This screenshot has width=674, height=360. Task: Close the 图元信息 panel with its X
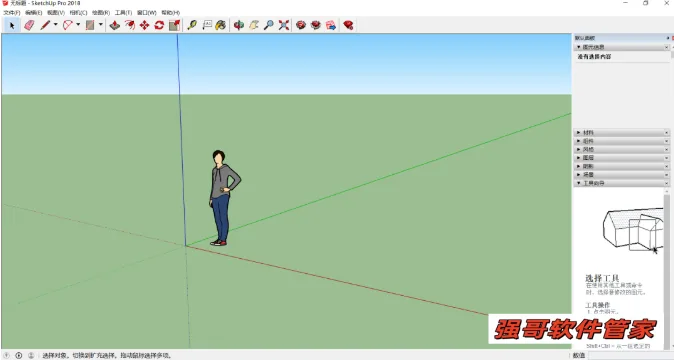pyautogui.click(x=667, y=47)
